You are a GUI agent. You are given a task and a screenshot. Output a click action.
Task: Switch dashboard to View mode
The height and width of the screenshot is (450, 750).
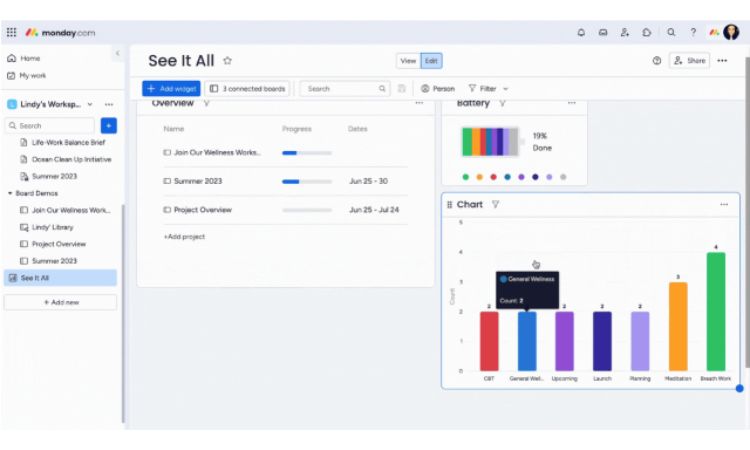(x=408, y=61)
